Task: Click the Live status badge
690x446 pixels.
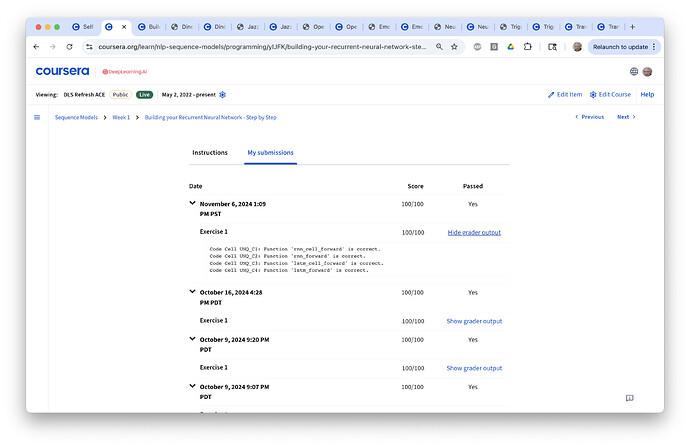Action: point(144,95)
